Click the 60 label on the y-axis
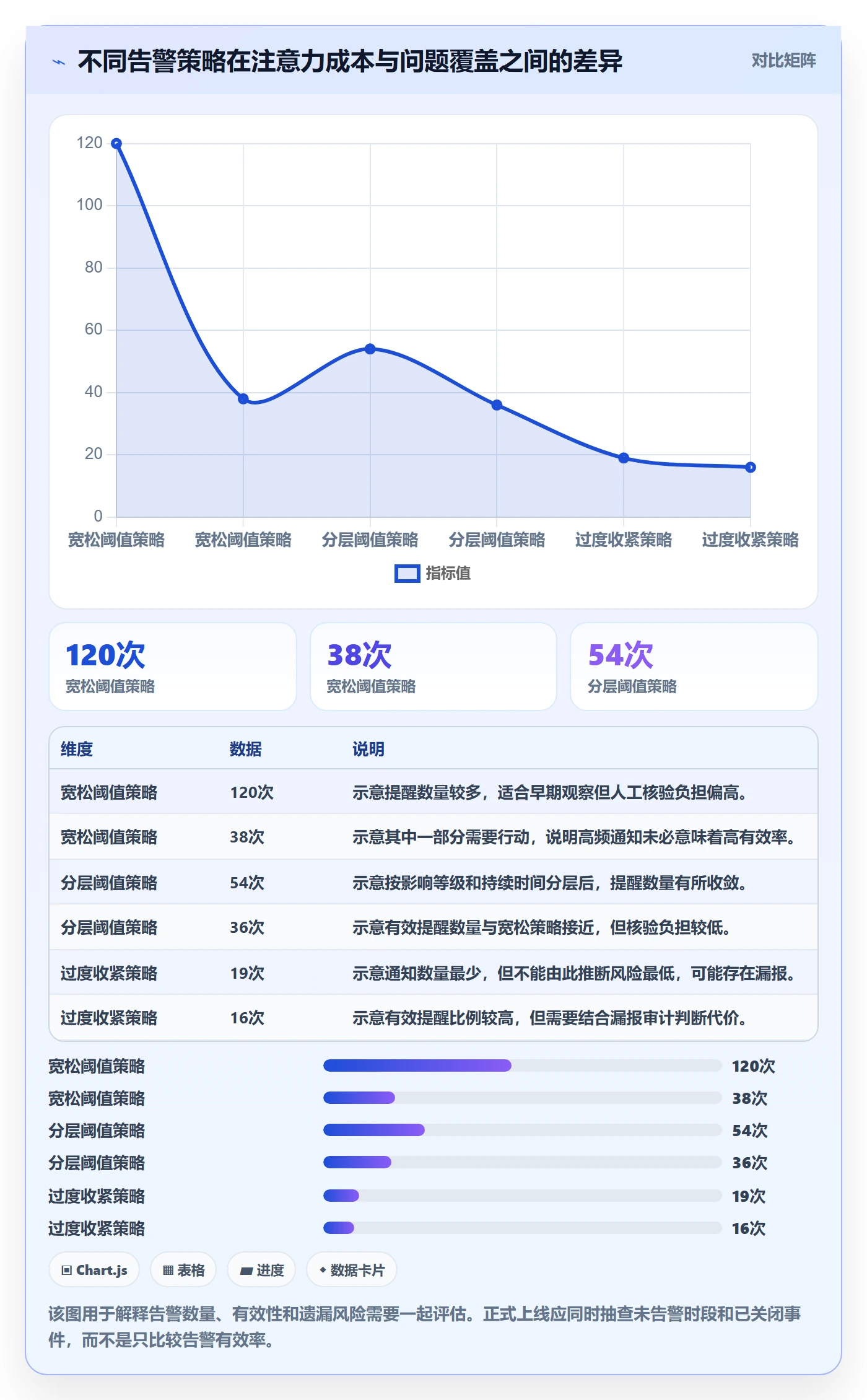The image size is (867, 1400). coord(94,330)
